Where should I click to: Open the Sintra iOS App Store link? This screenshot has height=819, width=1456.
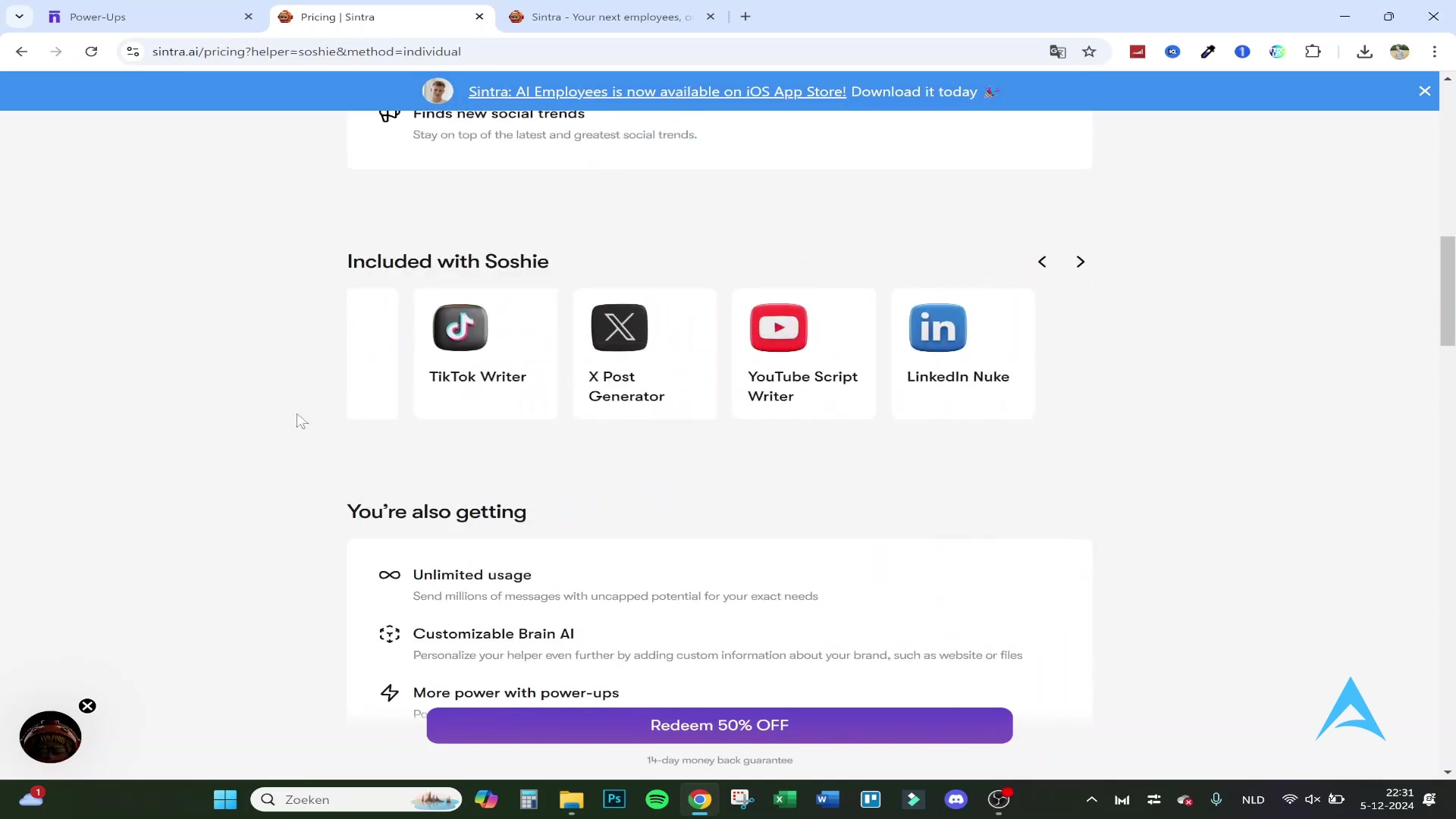(657, 92)
